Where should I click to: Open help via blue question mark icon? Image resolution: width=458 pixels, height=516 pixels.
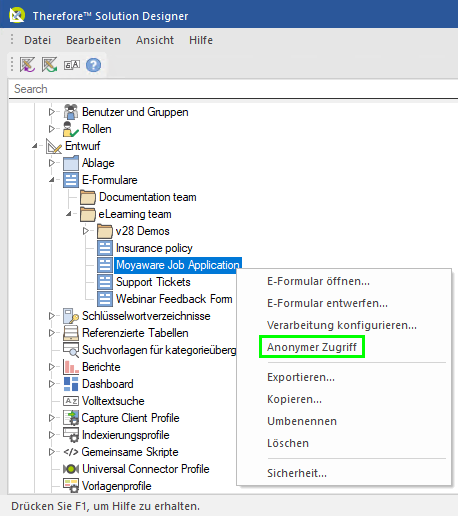93,65
